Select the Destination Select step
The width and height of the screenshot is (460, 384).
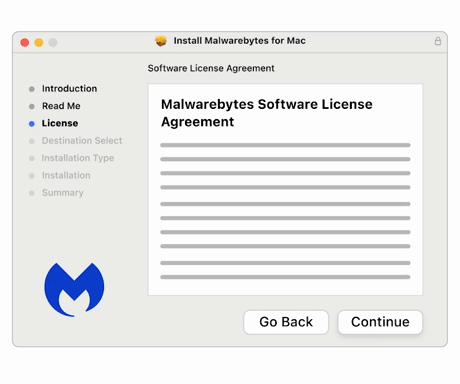point(82,141)
